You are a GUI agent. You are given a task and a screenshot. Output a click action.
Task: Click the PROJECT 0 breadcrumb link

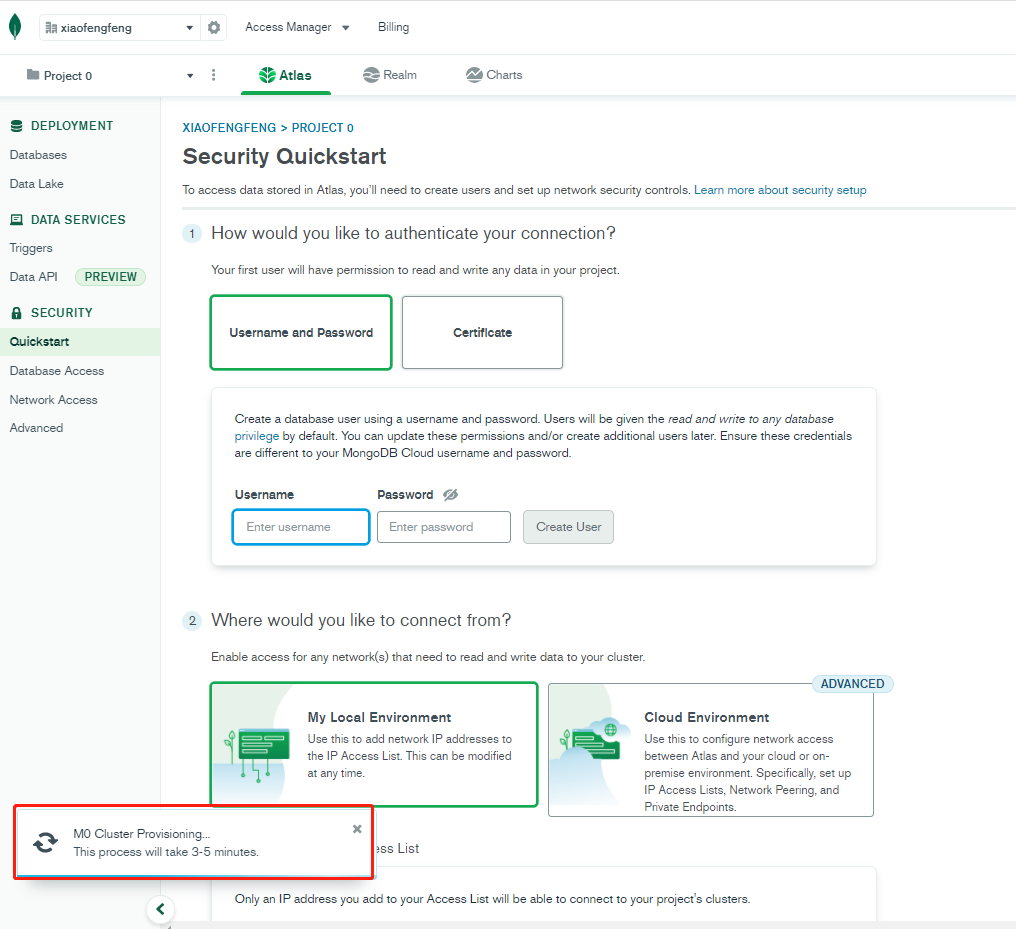tap(323, 128)
